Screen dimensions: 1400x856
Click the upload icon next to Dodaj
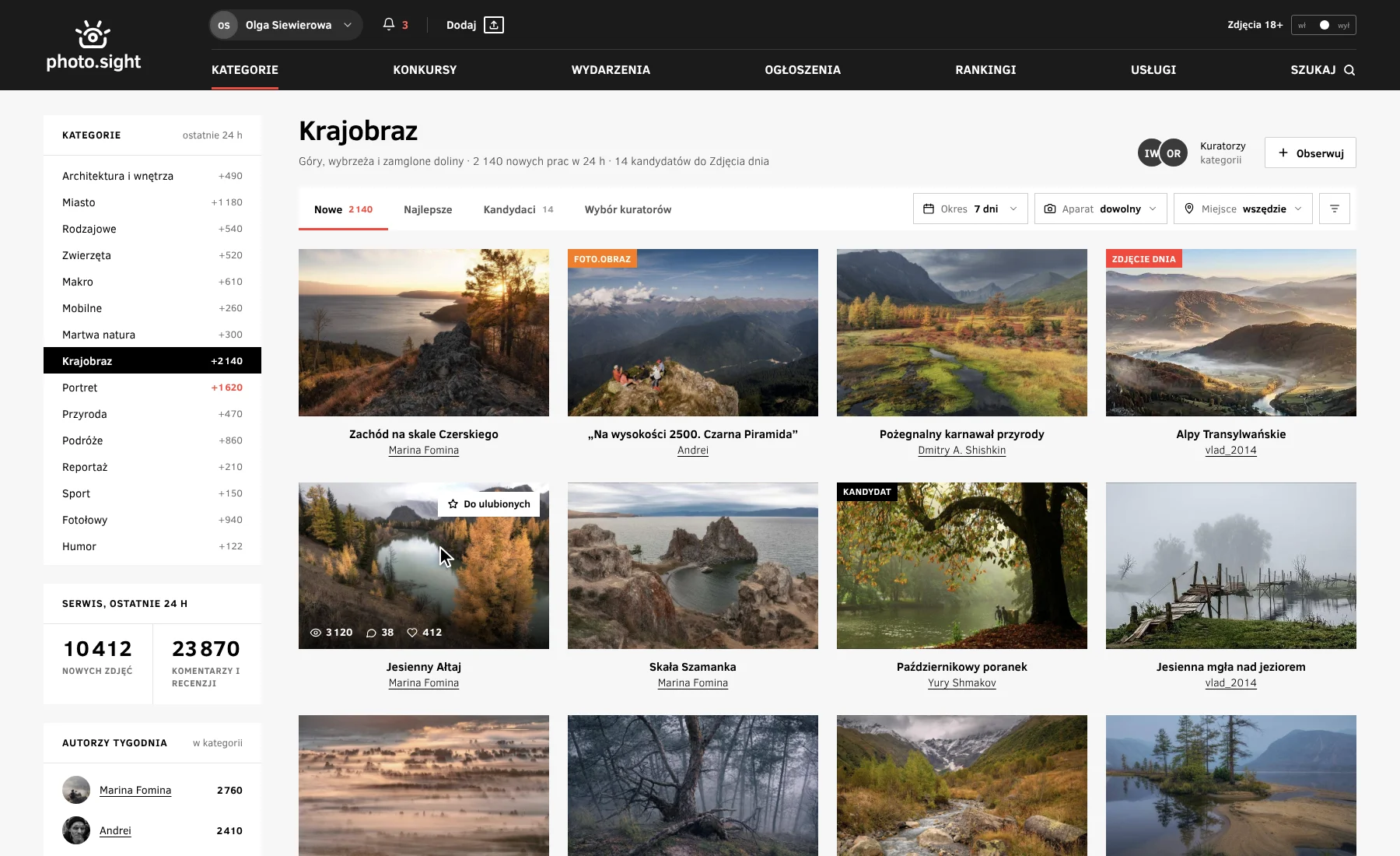(494, 25)
